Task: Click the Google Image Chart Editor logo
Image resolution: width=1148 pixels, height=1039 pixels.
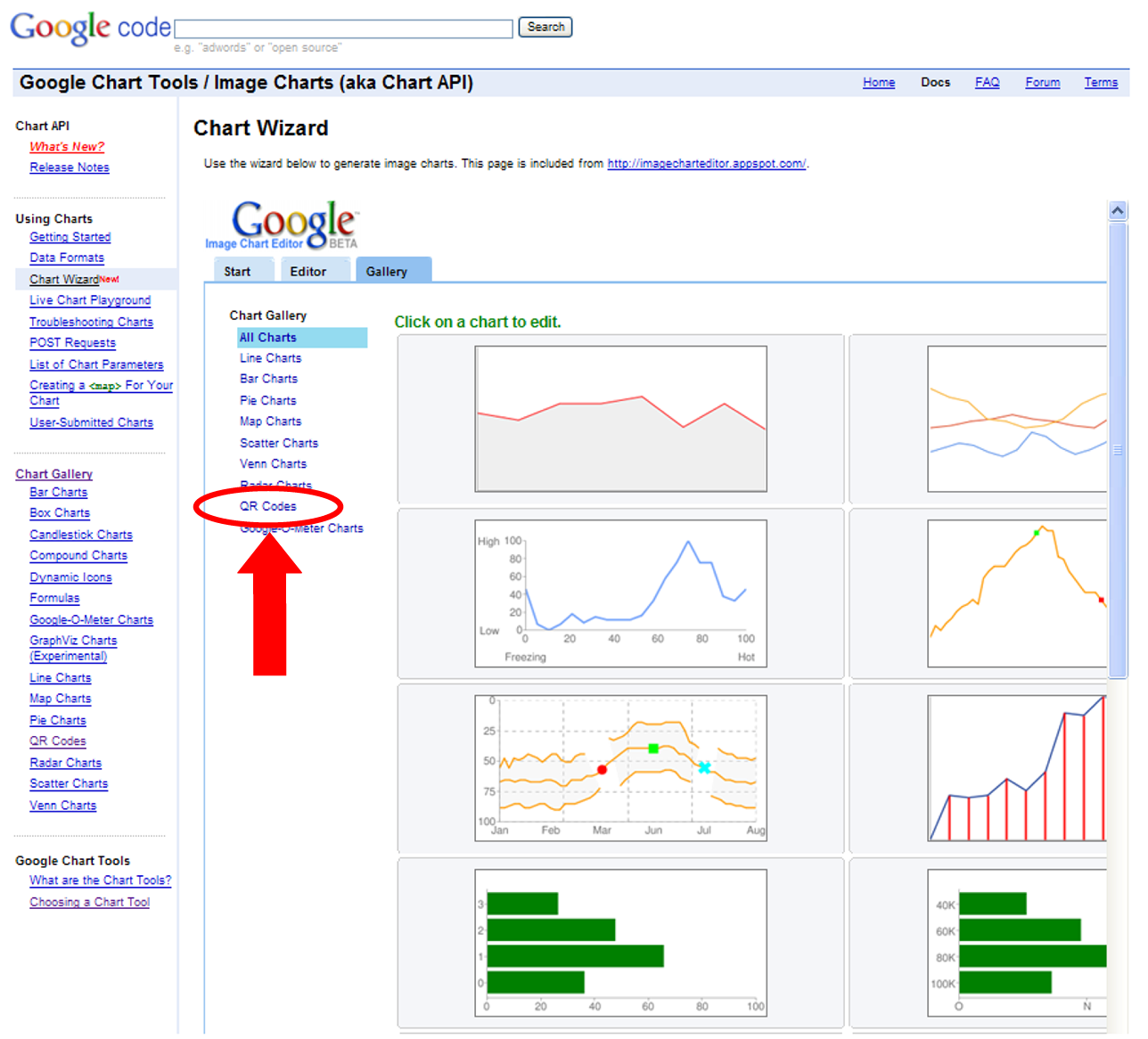Action: 282,225
